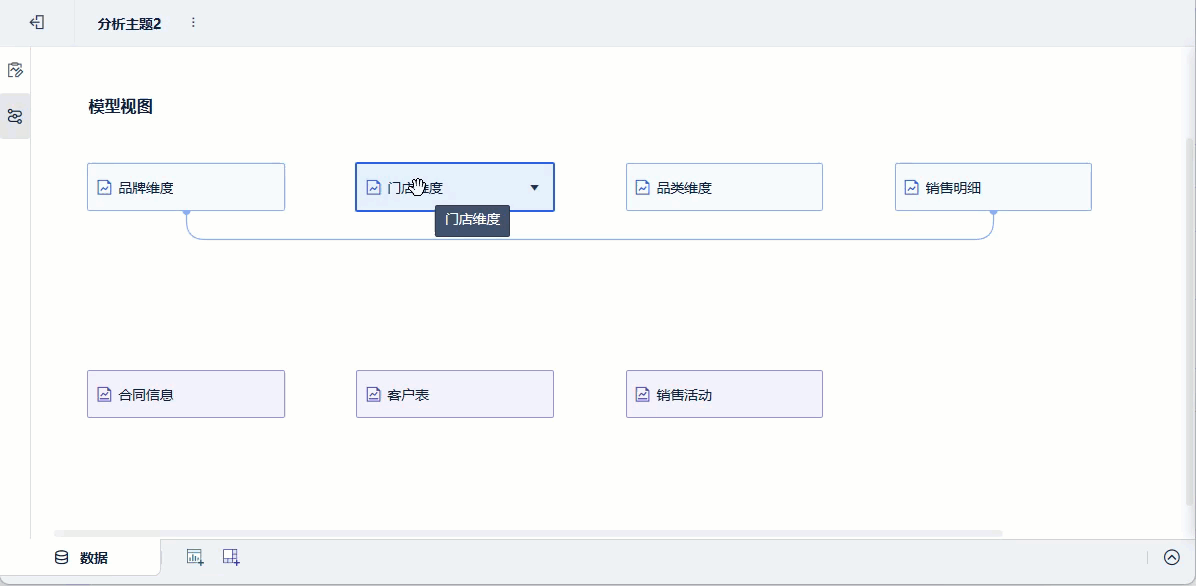This screenshot has width=1196, height=586.
Task: Click the chart icon inside the 客户表 card
Action: 374,393
